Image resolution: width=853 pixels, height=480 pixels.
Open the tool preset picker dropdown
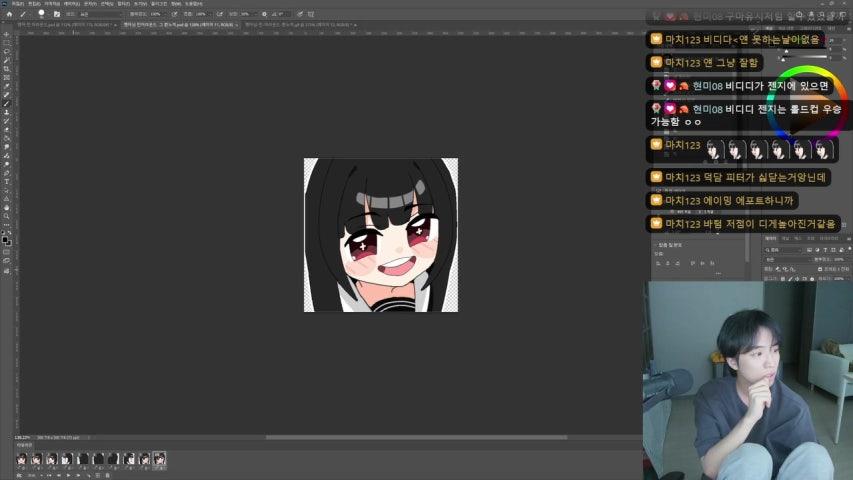coord(24,14)
